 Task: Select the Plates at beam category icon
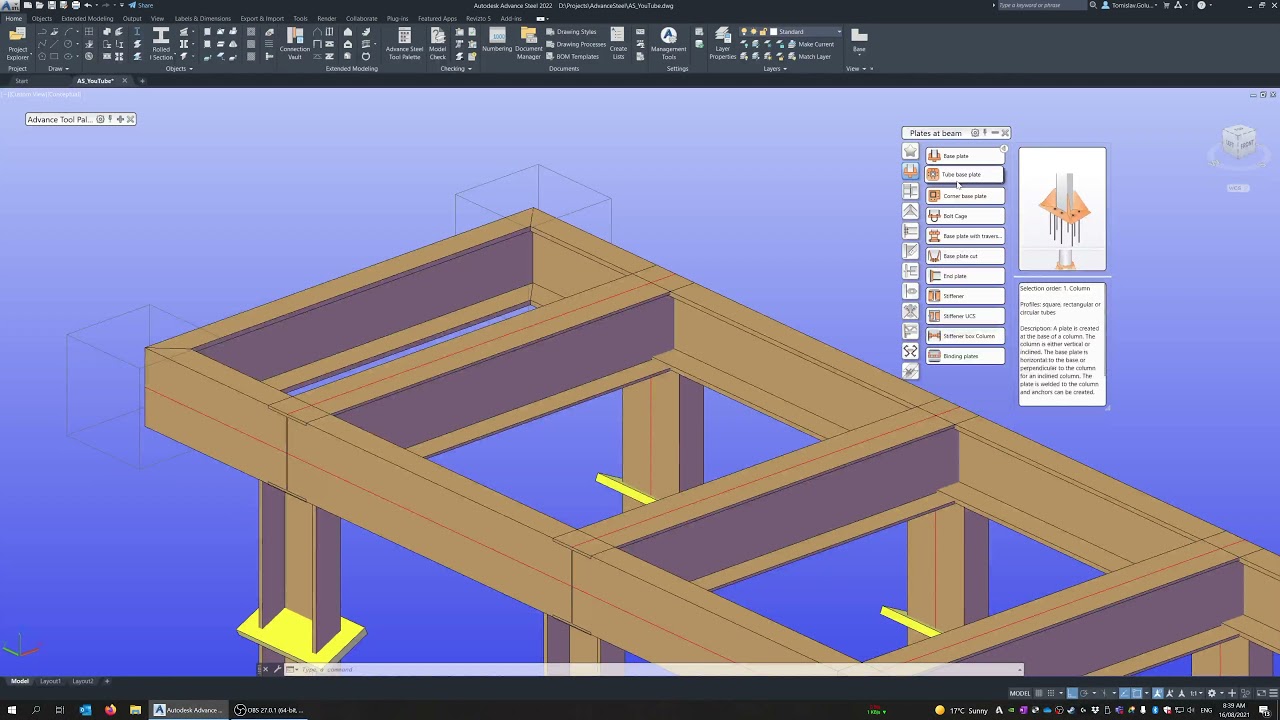pos(910,171)
